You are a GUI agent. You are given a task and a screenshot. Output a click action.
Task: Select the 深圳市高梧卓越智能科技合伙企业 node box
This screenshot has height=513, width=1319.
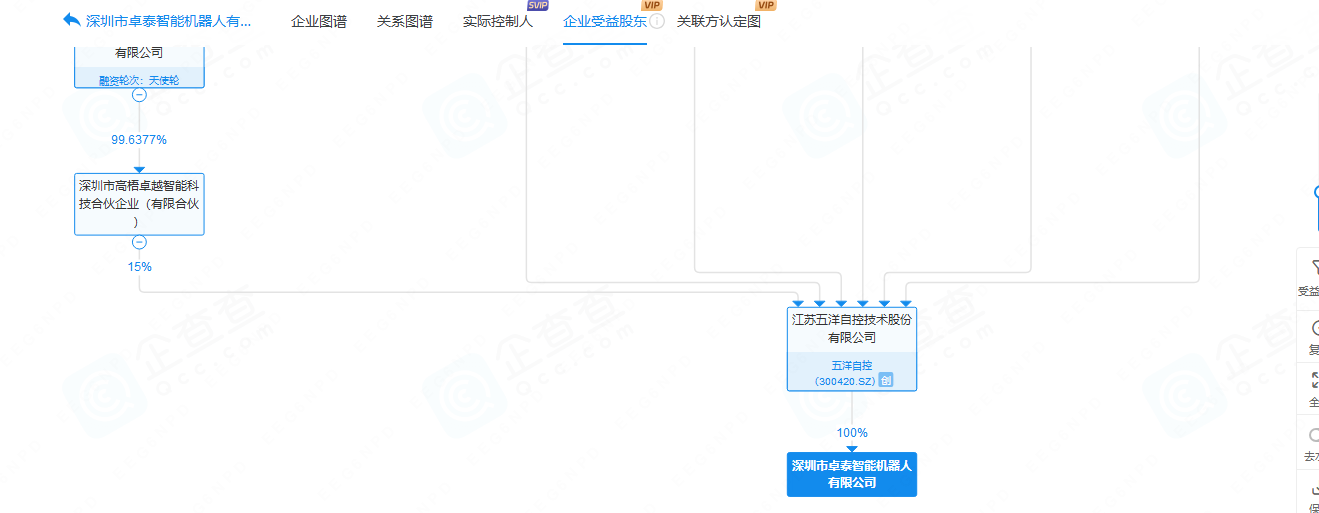tap(139, 204)
